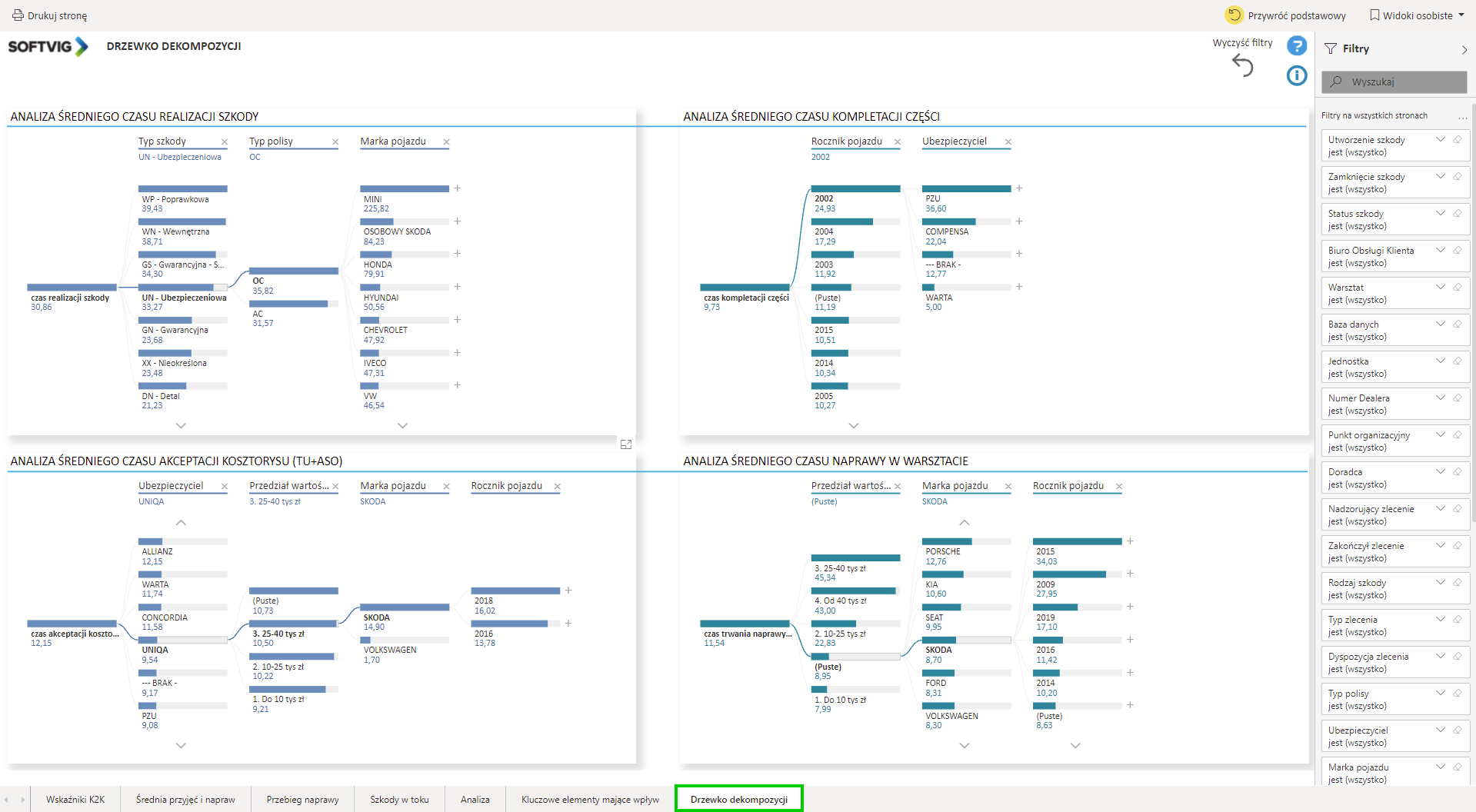Open the Widoki osobiste dropdown
Viewport: 1476px width, 812px height.
point(1417,15)
